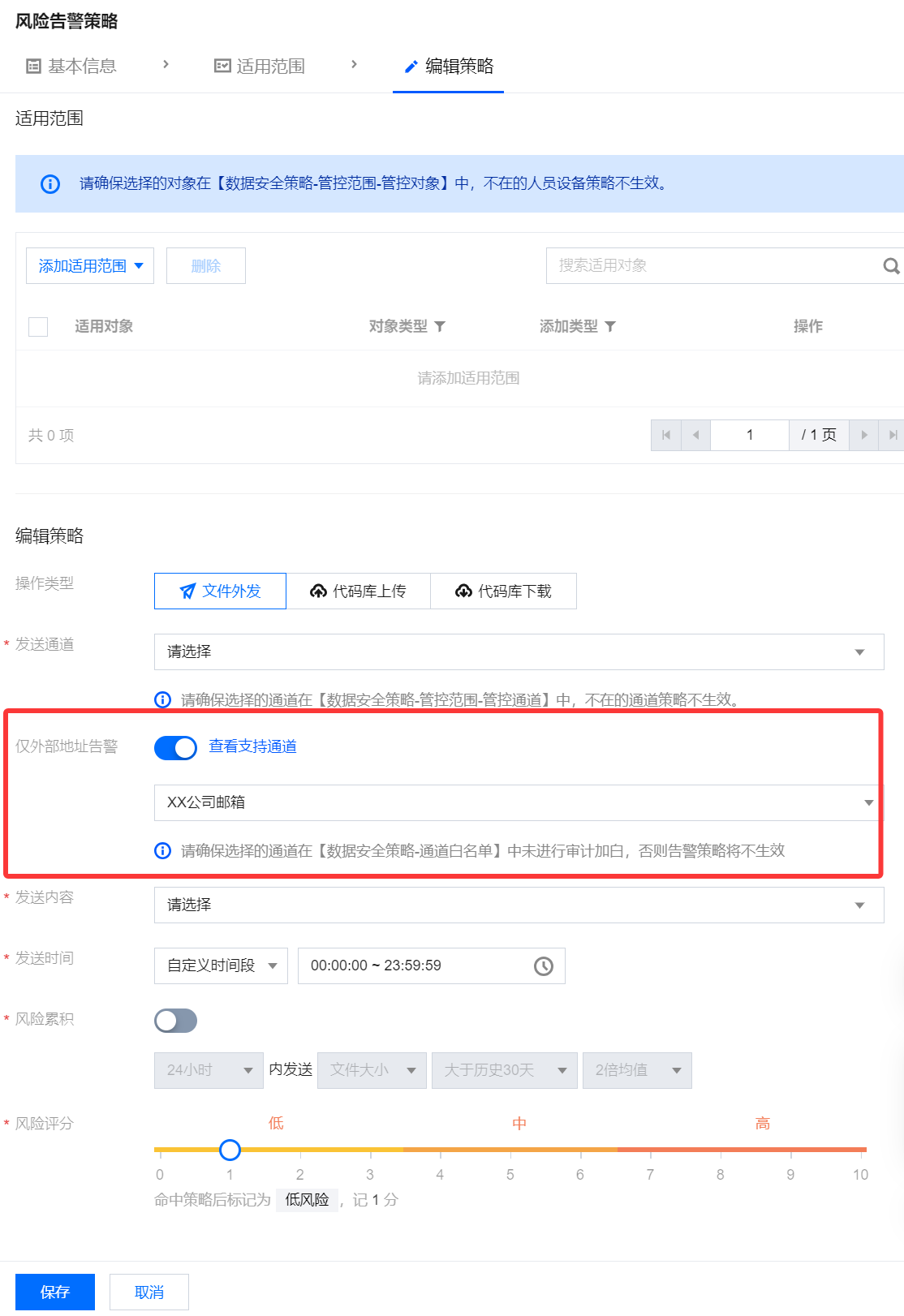Click the / 1 页 total pages label

819,435
